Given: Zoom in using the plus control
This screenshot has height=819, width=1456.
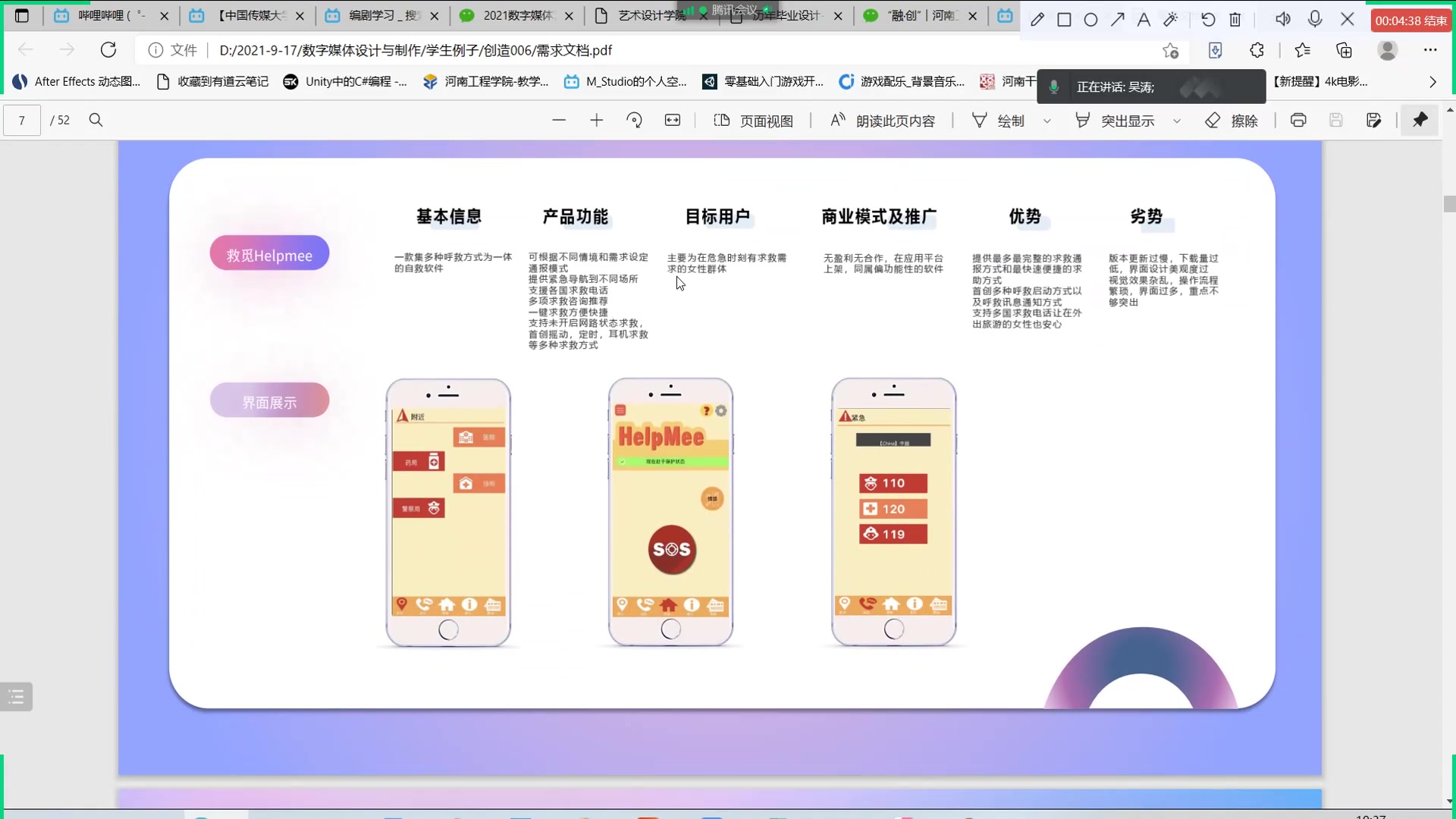Looking at the screenshot, I should click(x=597, y=120).
